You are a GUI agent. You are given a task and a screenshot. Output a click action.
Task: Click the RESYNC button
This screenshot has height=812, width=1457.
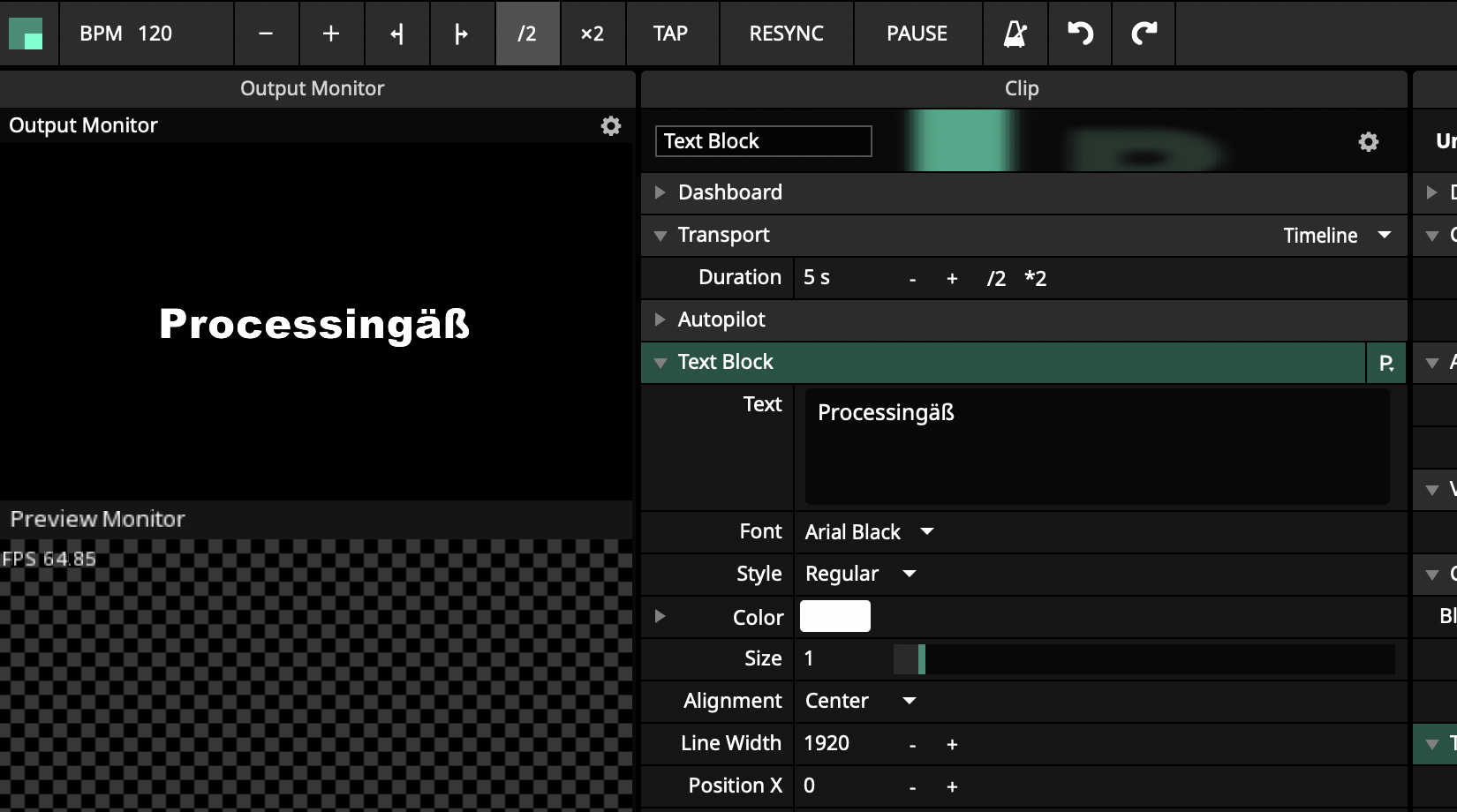786,34
